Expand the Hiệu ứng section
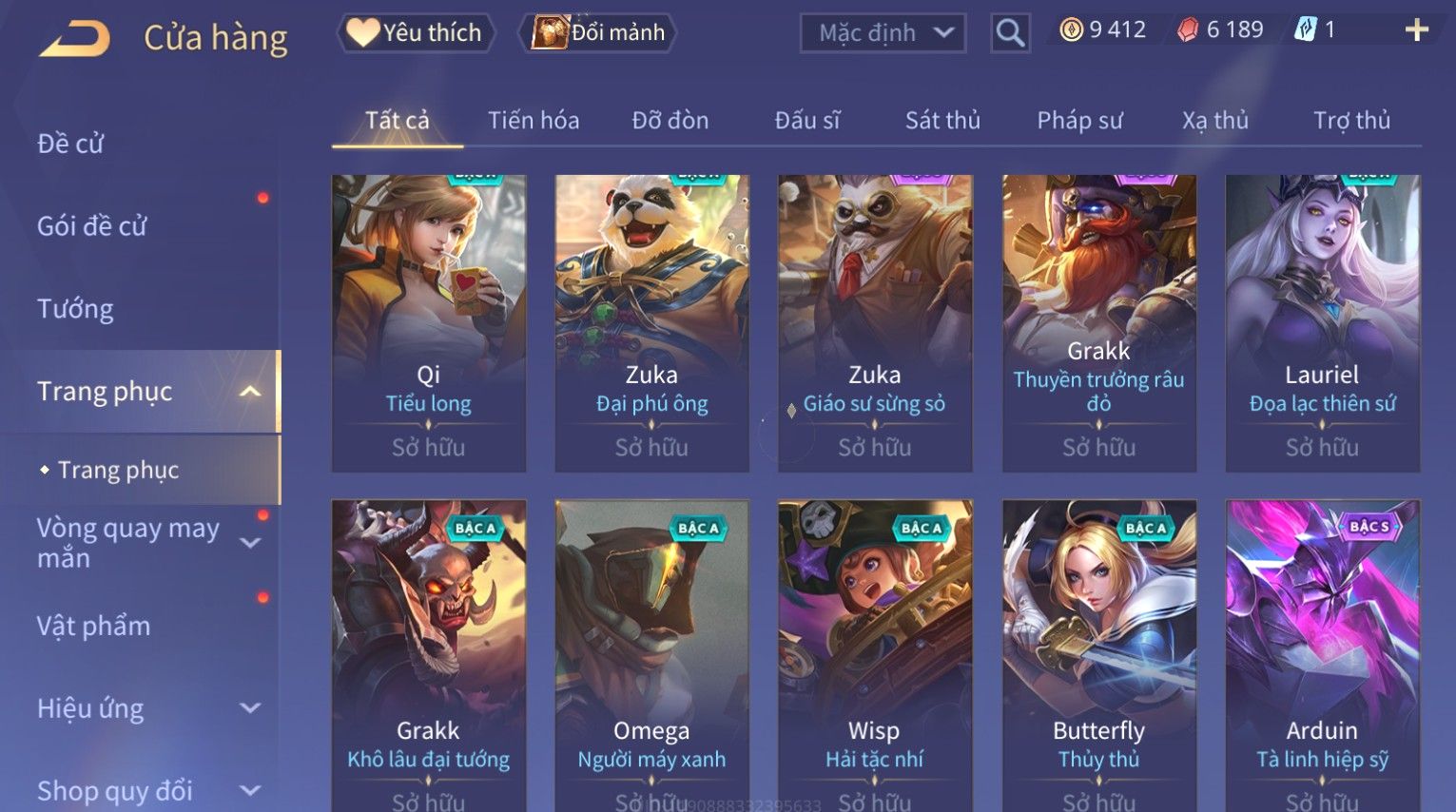 coord(250,708)
